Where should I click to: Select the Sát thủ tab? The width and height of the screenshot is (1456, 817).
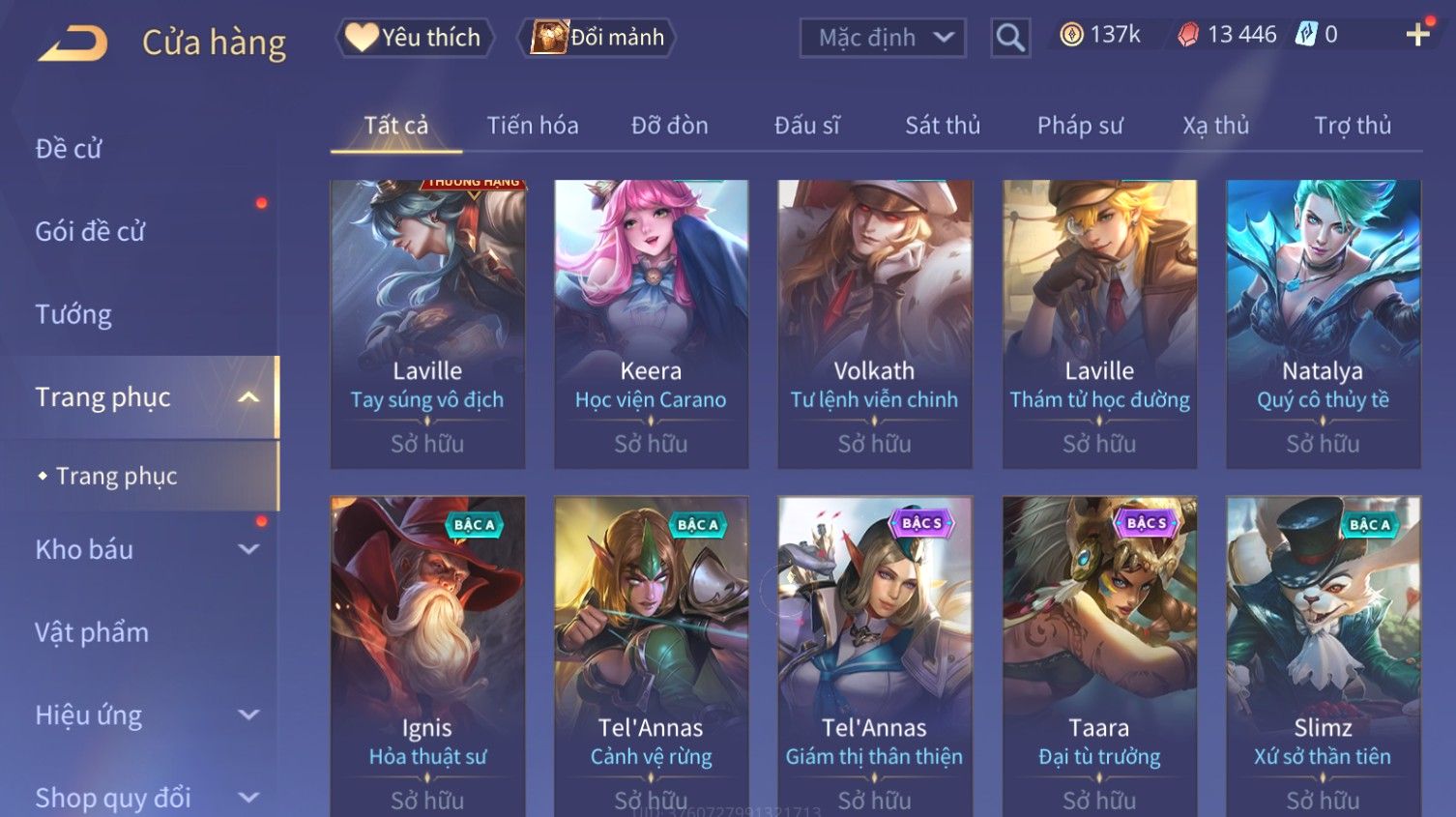coord(943,126)
